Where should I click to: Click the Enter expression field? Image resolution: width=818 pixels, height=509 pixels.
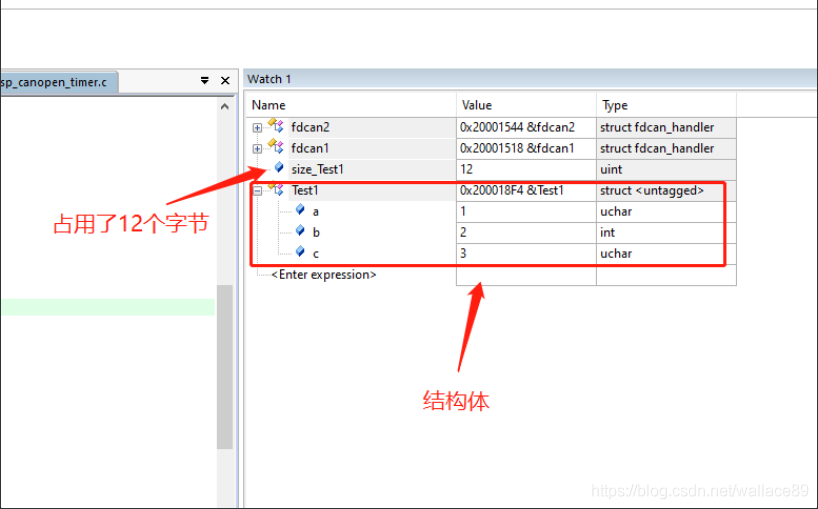[323, 275]
